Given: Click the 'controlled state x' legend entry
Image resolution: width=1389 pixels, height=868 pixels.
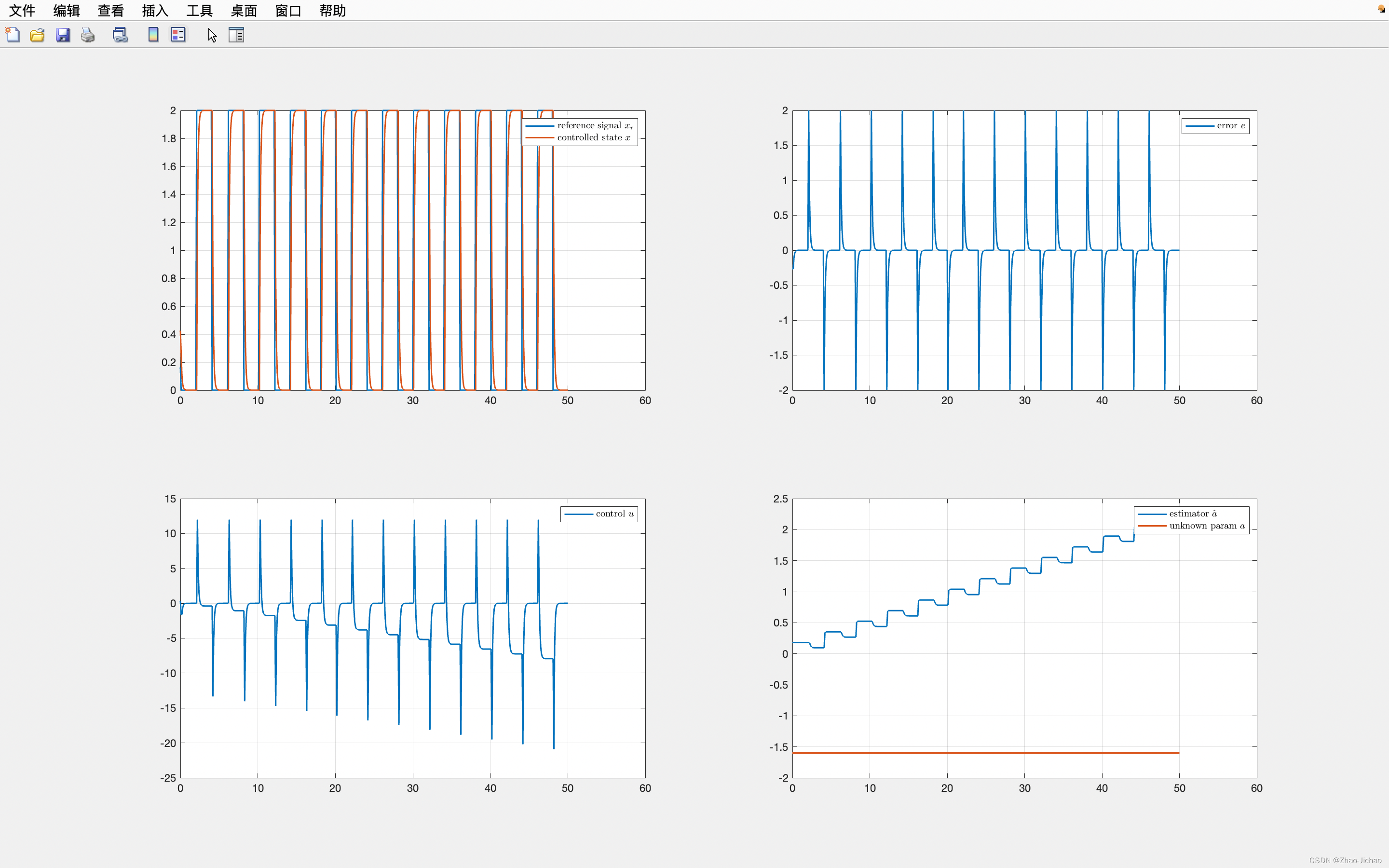Looking at the screenshot, I should point(593,138).
